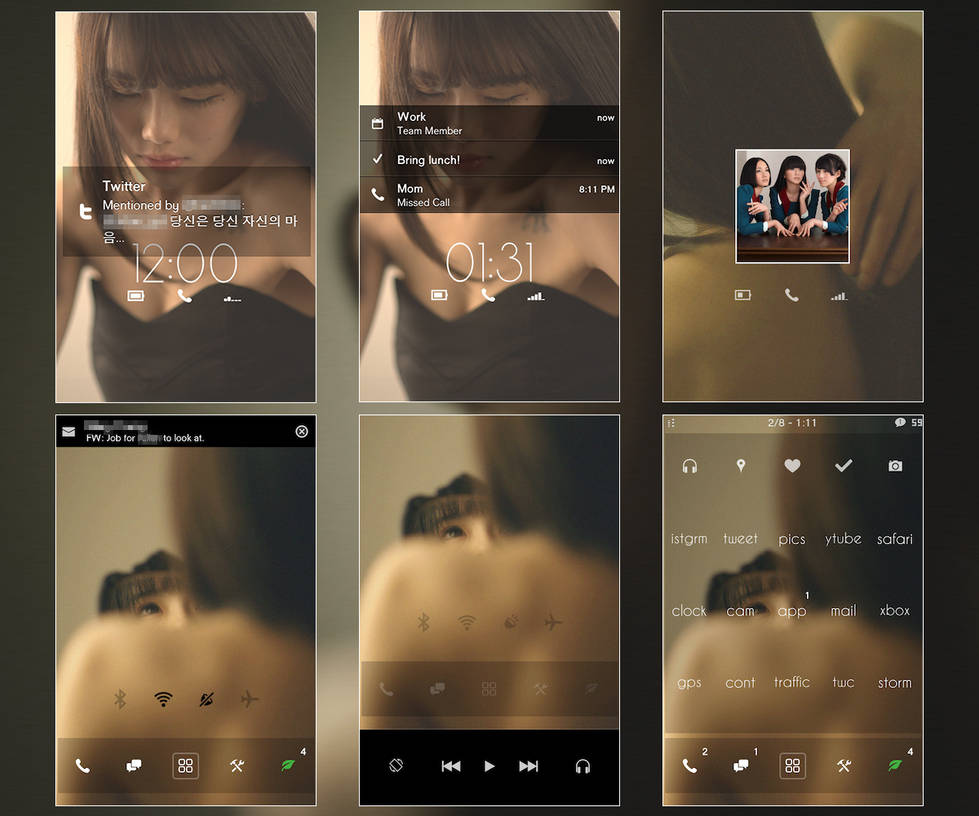
Task: Click the play button in music controls
Action: [x=490, y=766]
